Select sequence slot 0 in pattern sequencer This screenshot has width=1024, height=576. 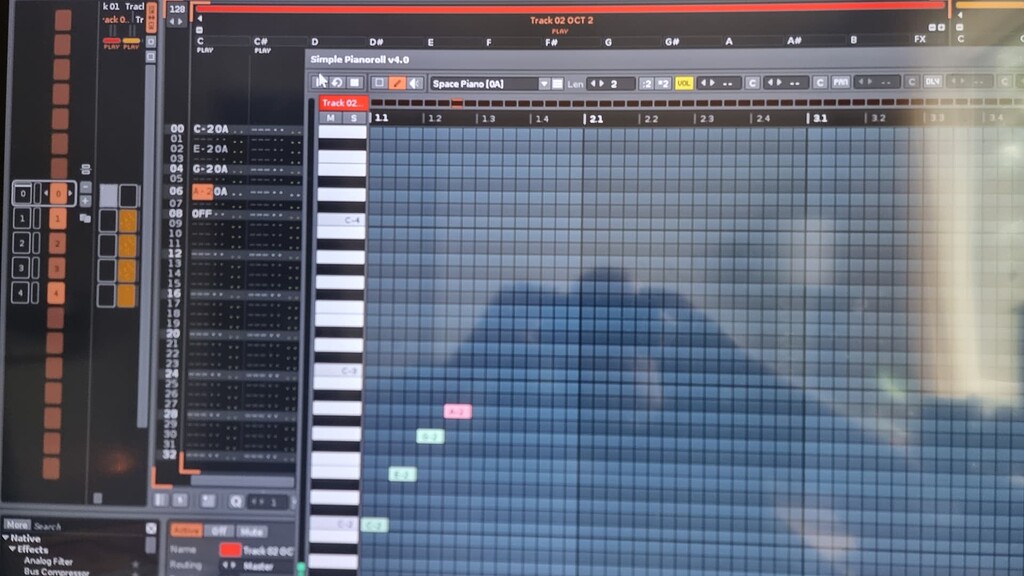(x=23, y=193)
